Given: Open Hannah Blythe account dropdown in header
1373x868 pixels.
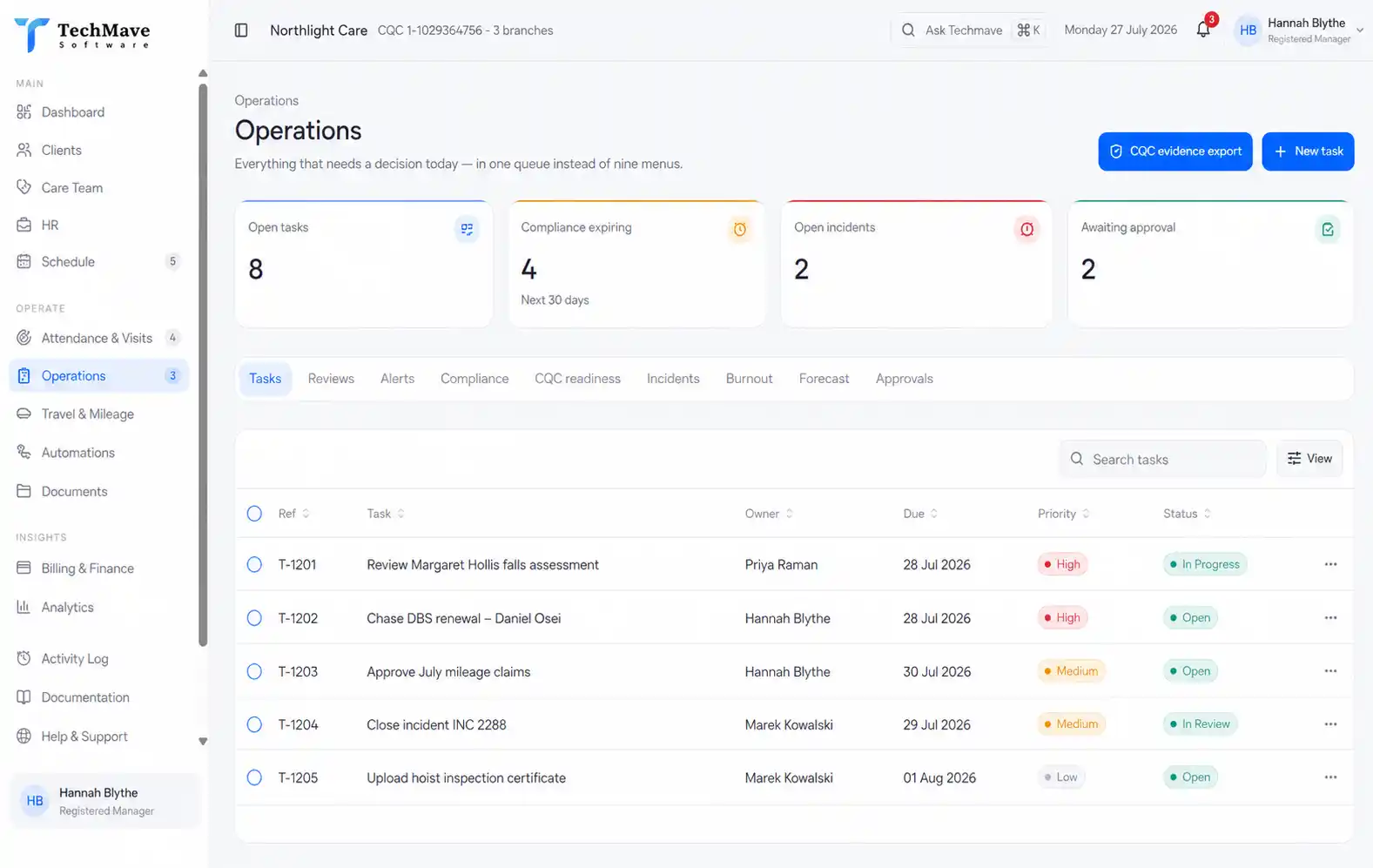Looking at the screenshot, I should pos(1298,30).
